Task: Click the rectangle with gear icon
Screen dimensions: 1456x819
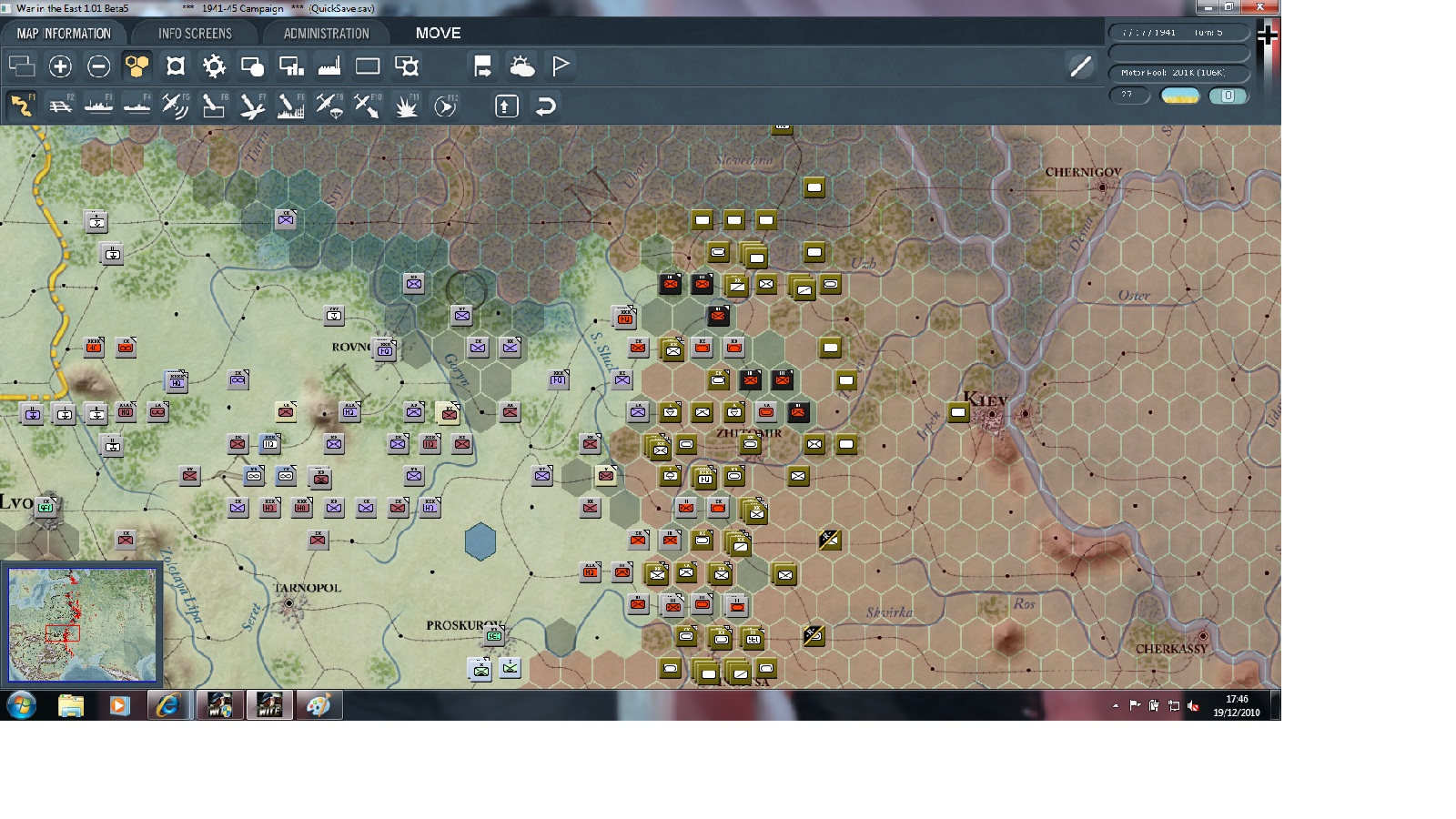Action: 407,66
